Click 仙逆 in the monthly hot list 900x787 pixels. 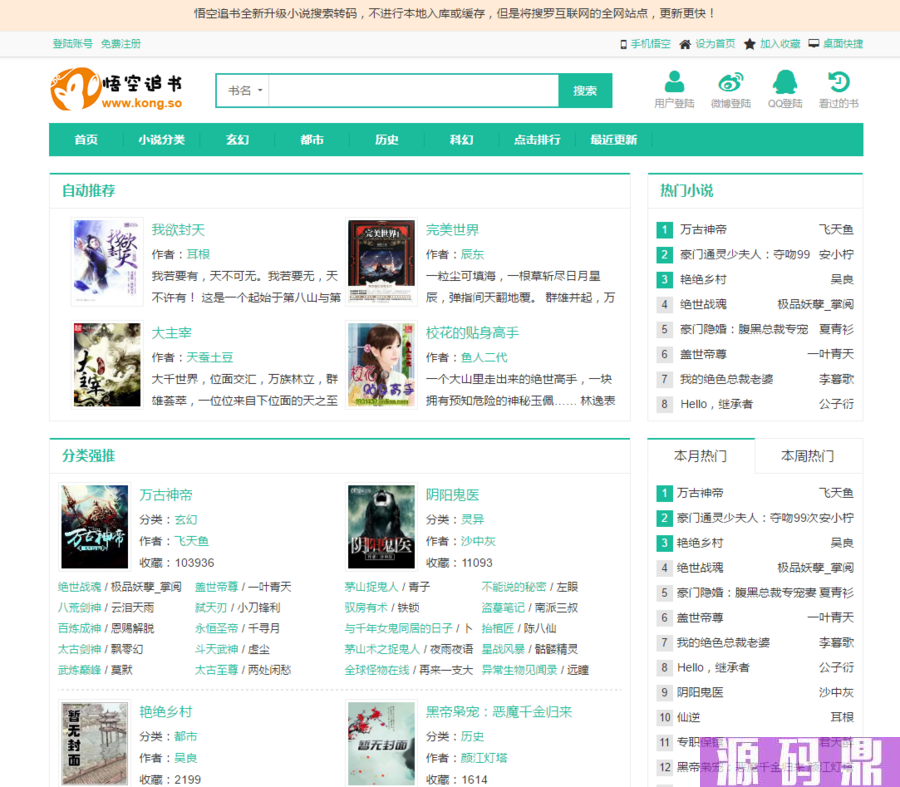tap(688, 718)
